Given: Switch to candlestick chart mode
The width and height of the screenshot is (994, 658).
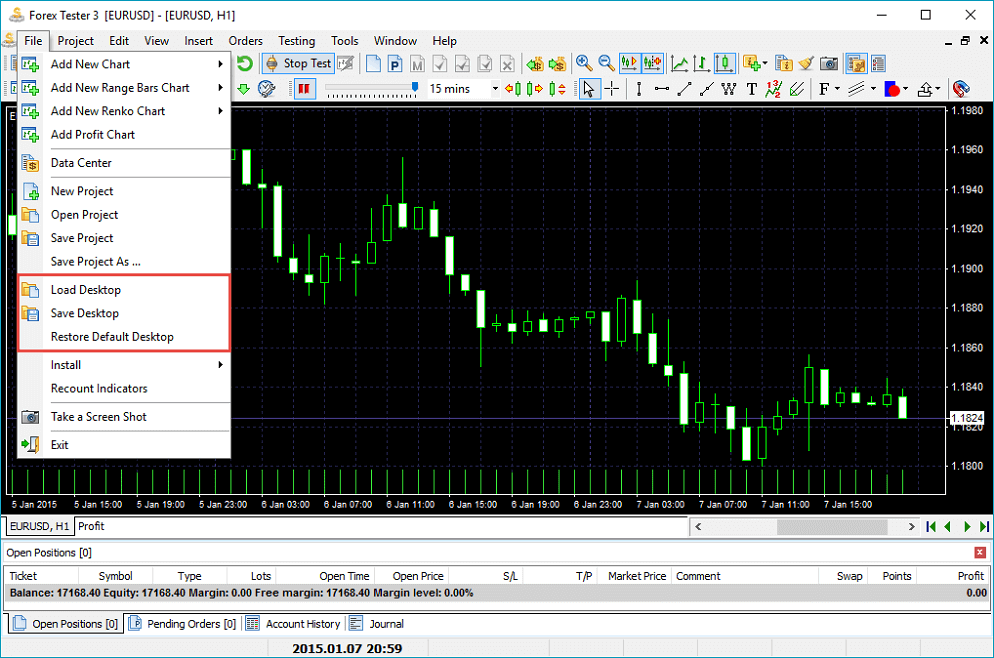Looking at the screenshot, I should pyautogui.click(x=725, y=63).
